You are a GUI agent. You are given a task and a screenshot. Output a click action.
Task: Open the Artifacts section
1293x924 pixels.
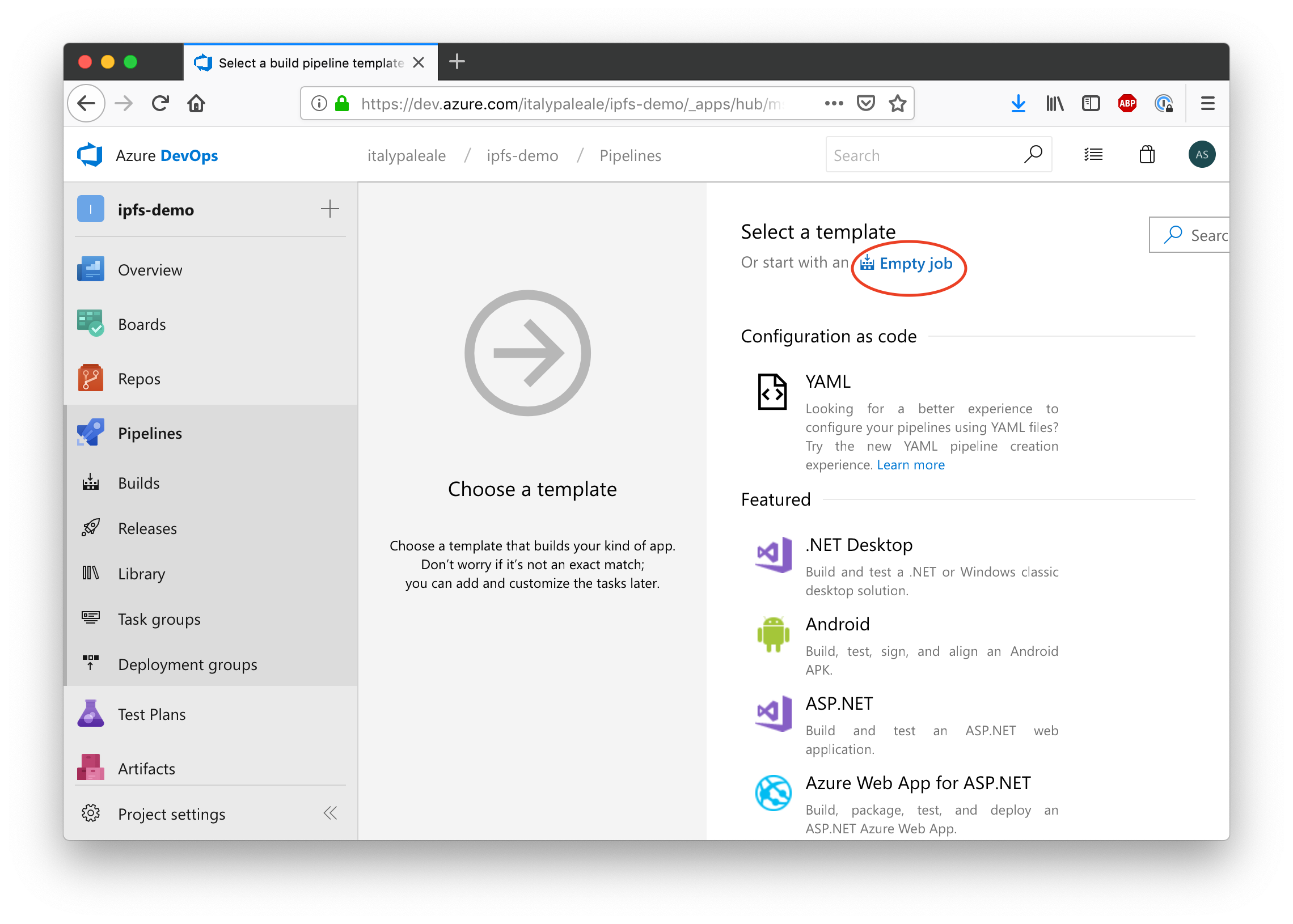point(146,769)
